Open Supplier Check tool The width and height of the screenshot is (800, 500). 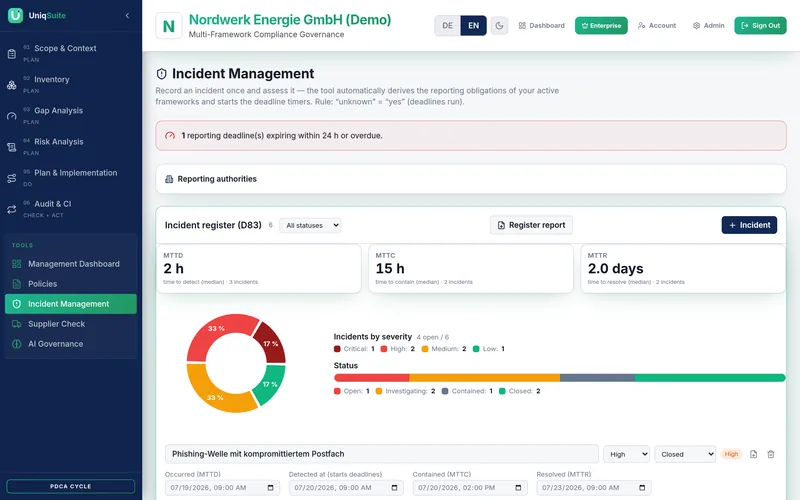[71, 324]
